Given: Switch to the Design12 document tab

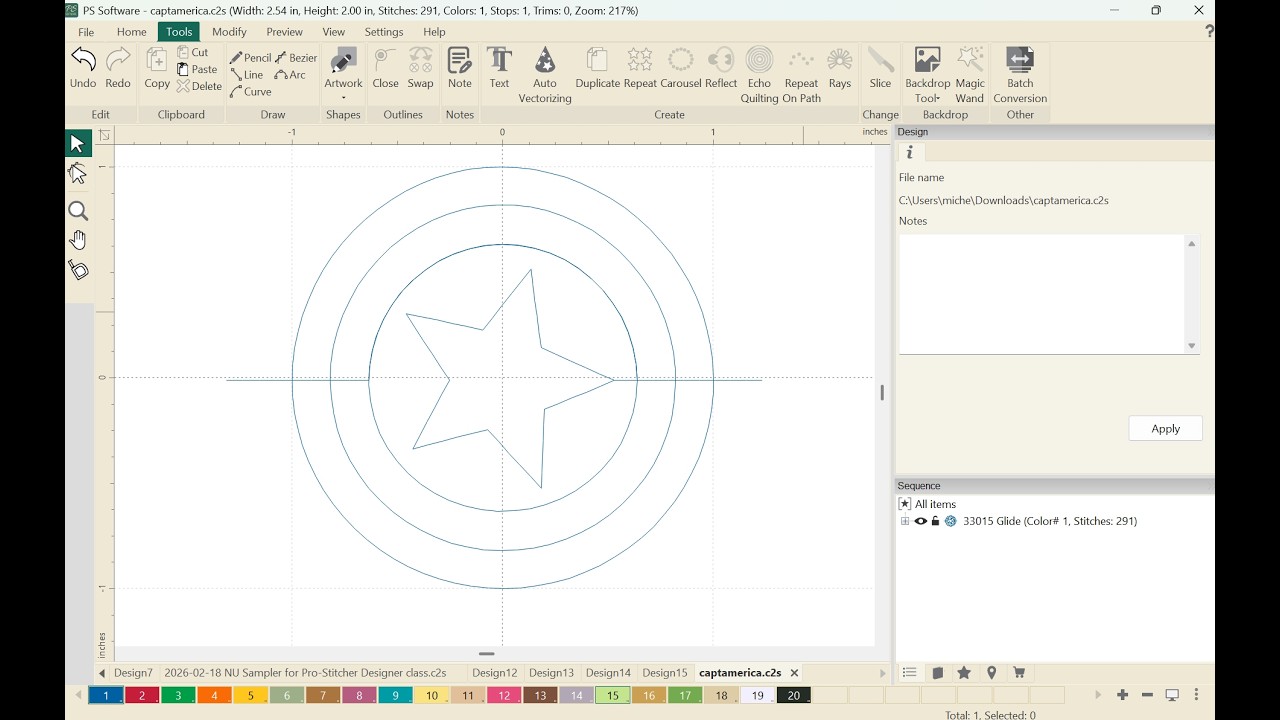Looking at the screenshot, I should [495, 673].
